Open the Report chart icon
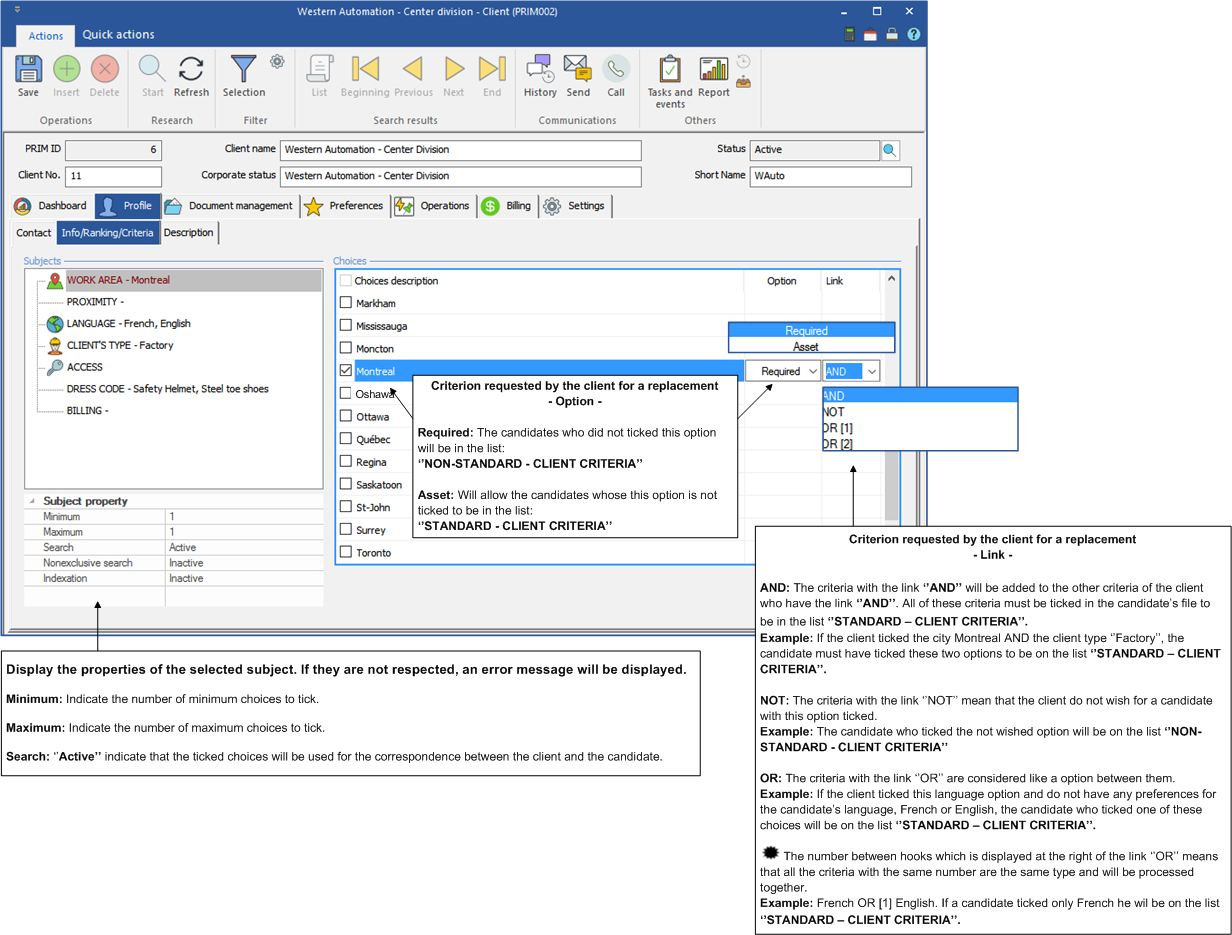 [x=714, y=69]
